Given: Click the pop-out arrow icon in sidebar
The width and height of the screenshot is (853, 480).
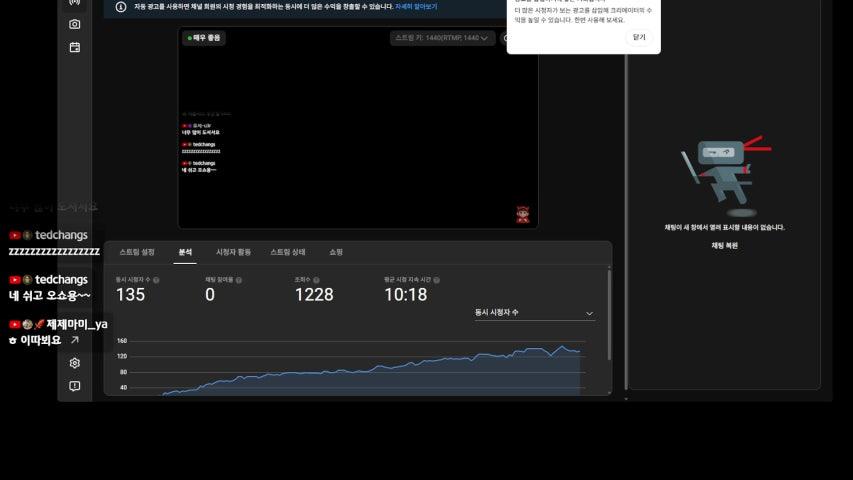Looking at the screenshot, I should click(x=74, y=340).
